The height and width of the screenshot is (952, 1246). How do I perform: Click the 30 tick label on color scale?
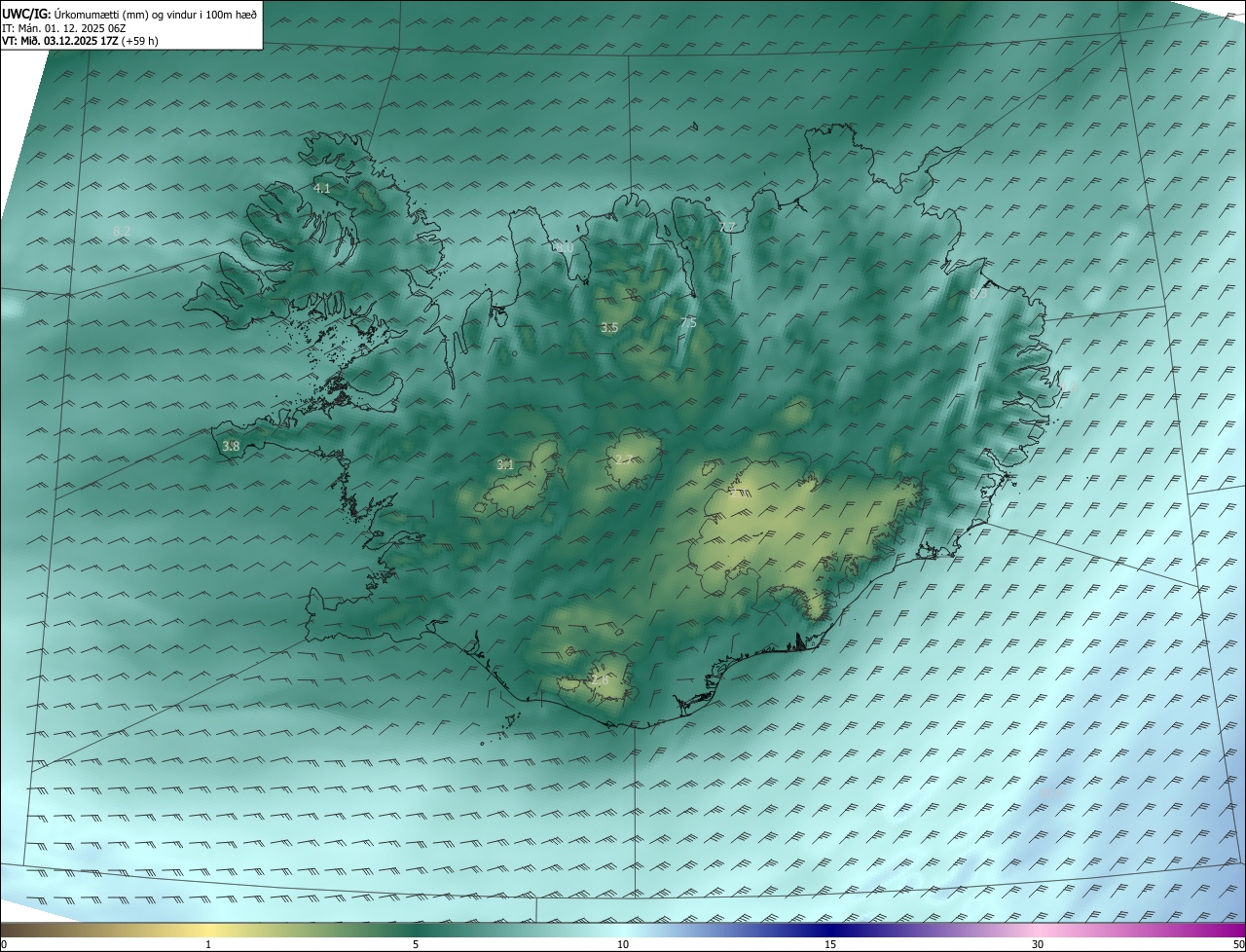pyautogui.click(x=1038, y=944)
